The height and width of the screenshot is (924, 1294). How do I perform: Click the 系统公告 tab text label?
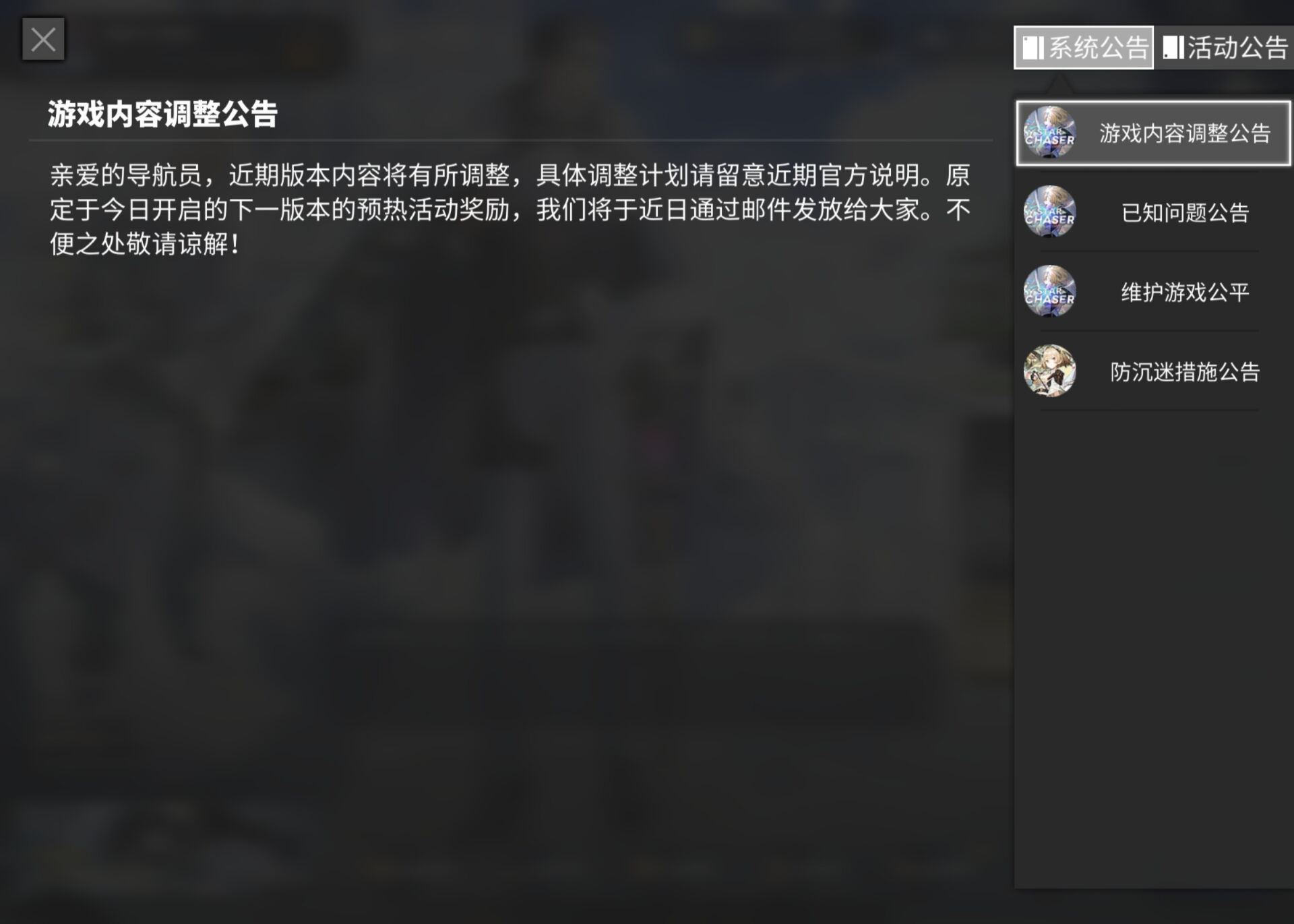click(1099, 48)
